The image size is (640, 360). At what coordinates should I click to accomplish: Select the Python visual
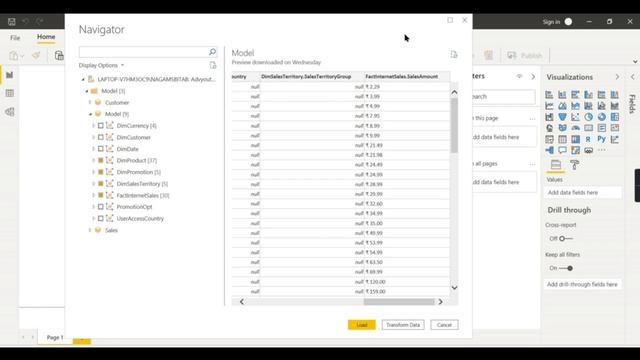coord(602,139)
